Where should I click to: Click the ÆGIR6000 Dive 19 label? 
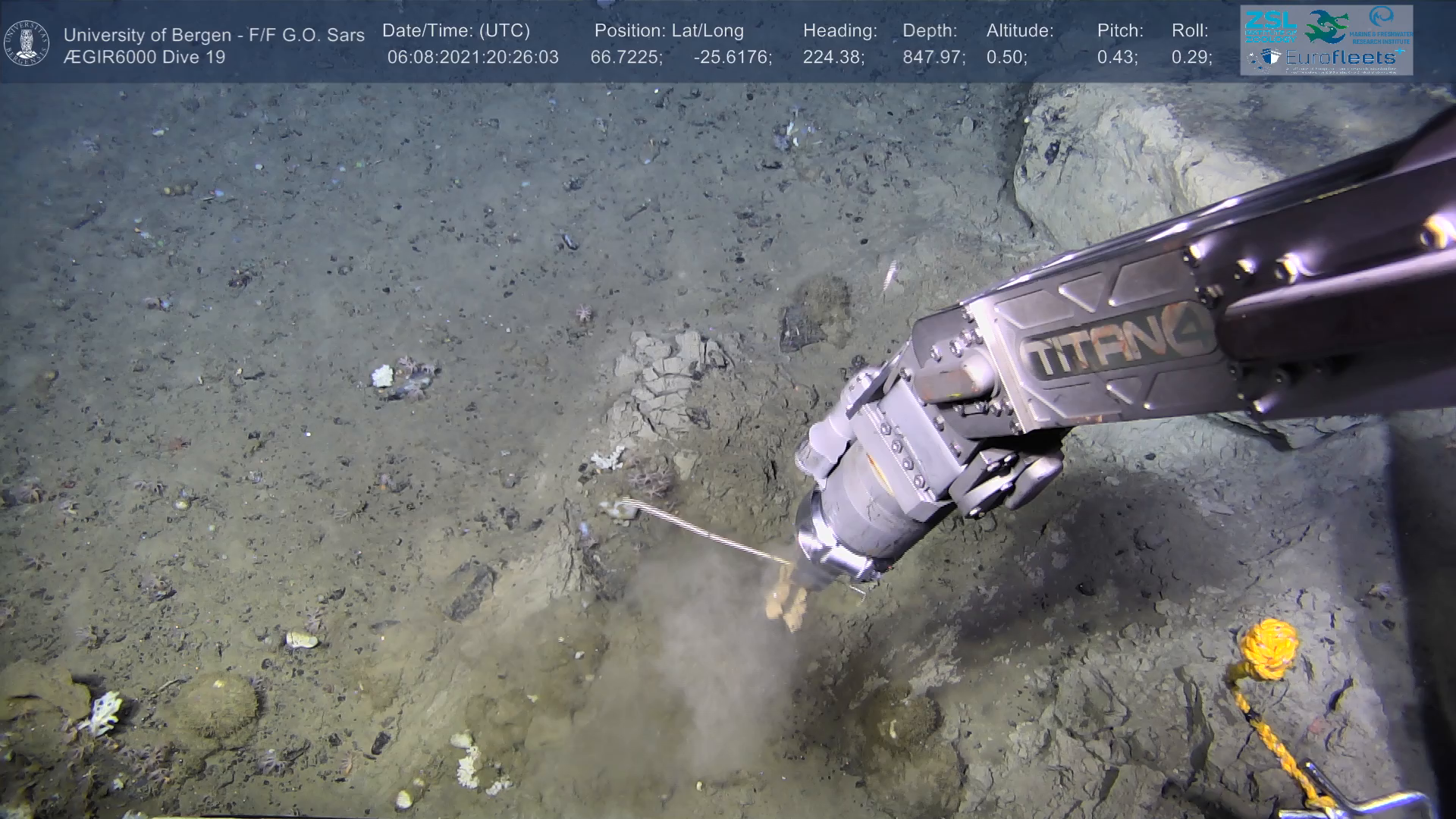[144, 58]
